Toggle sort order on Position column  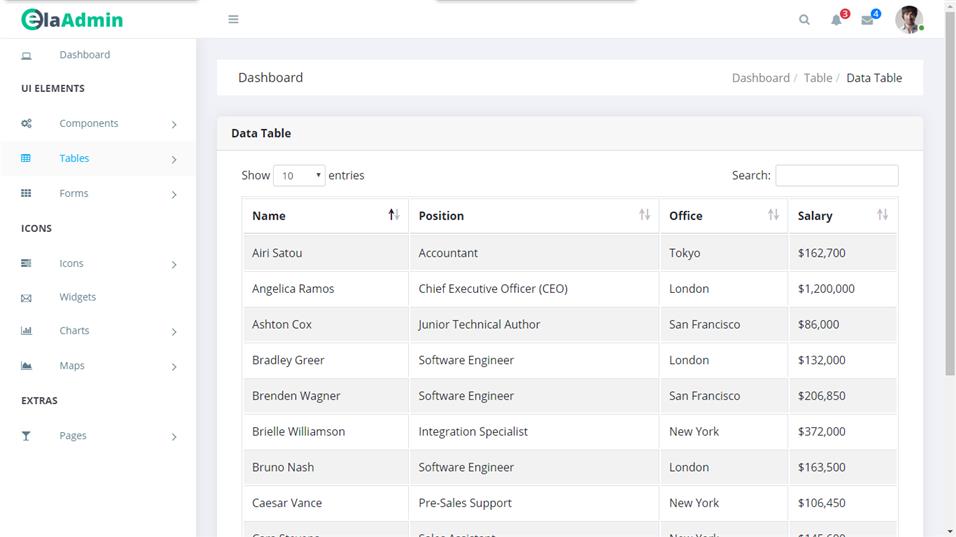click(644, 215)
